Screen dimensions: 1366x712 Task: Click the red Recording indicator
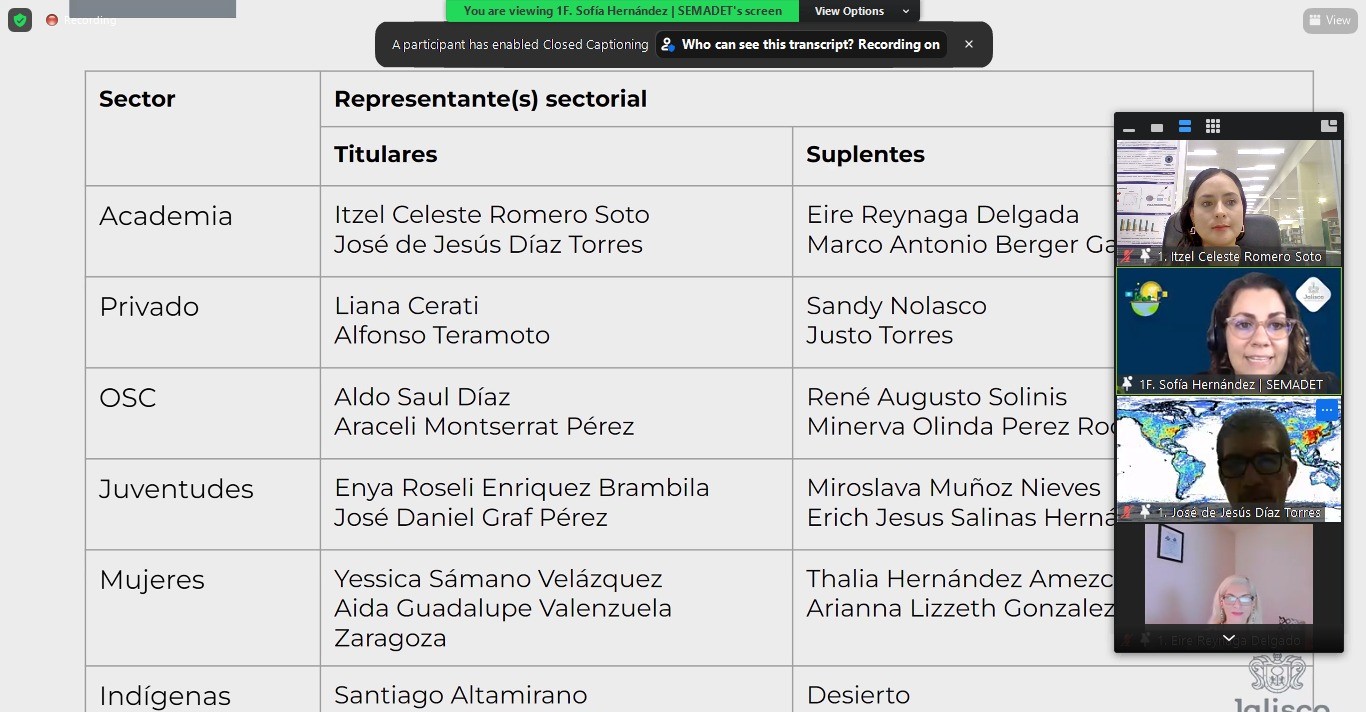tap(52, 20)
